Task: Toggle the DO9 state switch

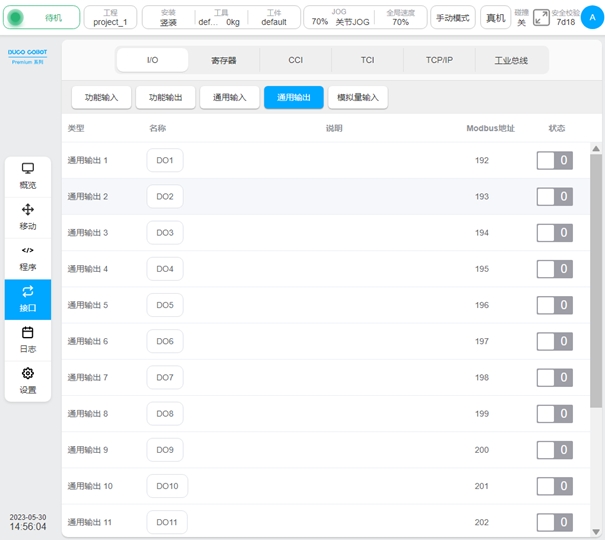Action: (x=554, y=450)
